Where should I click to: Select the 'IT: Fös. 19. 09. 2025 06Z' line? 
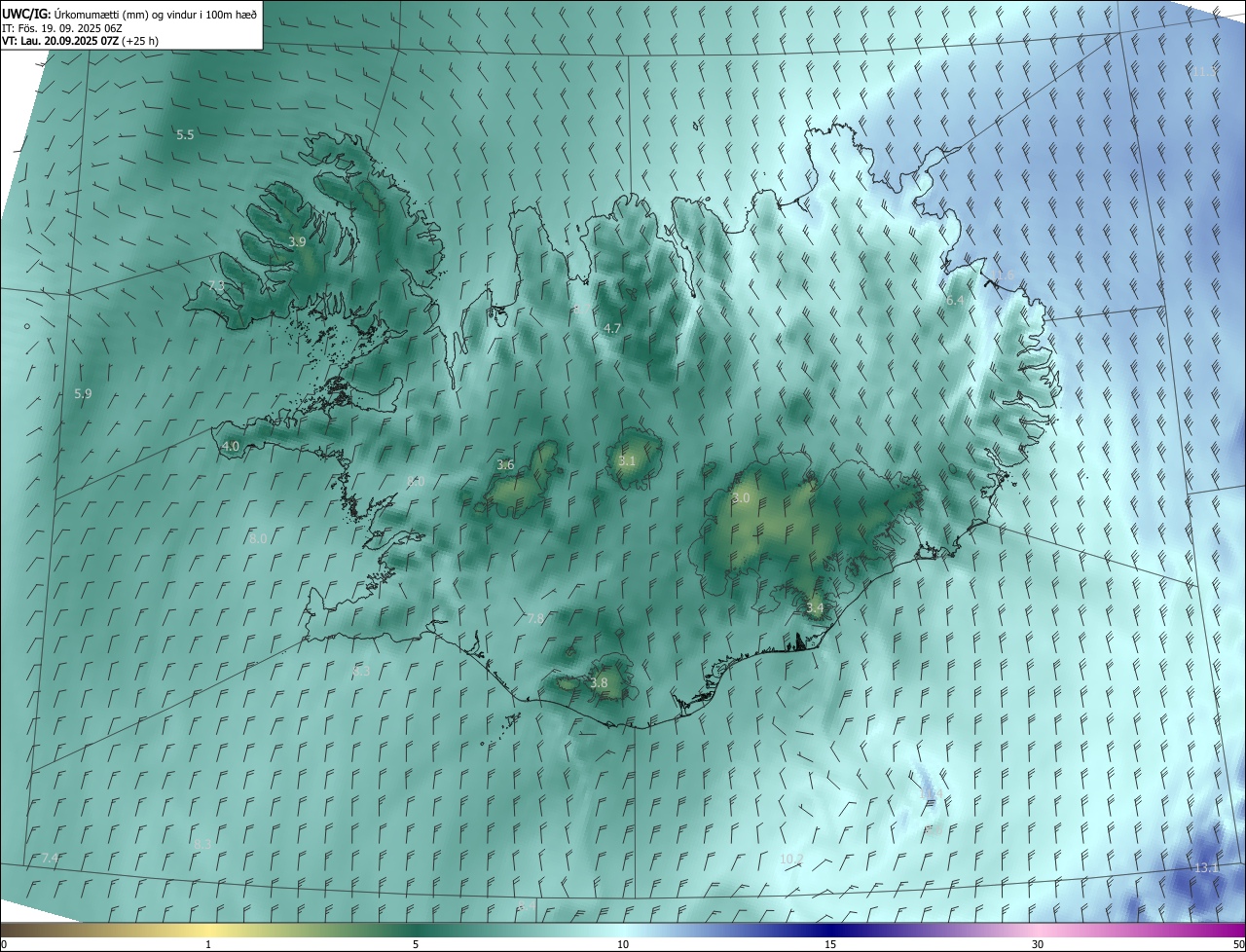click(62, 27)
